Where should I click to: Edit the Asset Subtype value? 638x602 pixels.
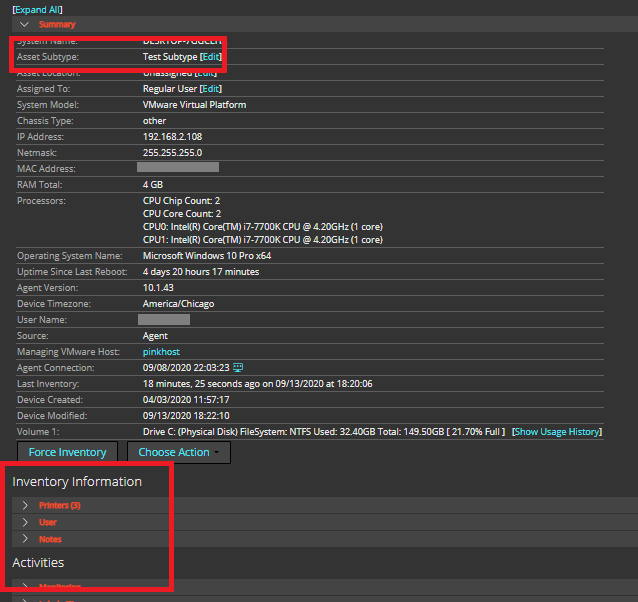point(208,57)
